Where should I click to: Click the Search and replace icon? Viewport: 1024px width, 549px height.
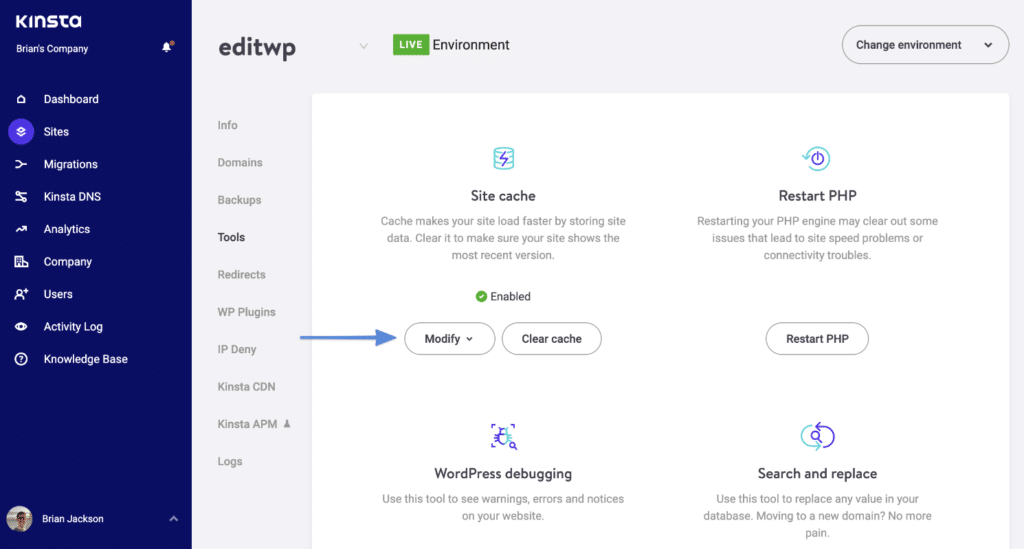pos(817,436)
